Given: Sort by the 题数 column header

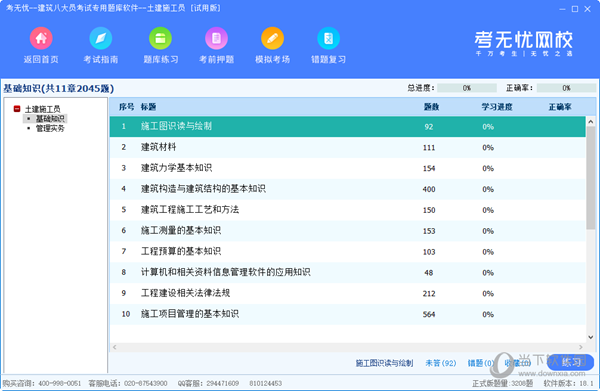Looking at the screenshot, I should pos(431,107).
